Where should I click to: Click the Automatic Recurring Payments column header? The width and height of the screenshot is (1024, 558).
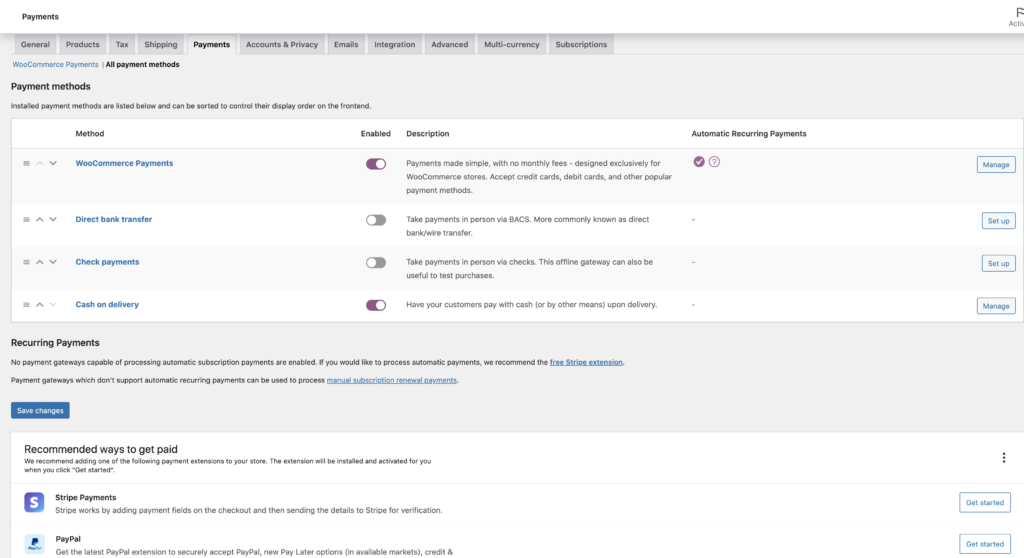749,133
